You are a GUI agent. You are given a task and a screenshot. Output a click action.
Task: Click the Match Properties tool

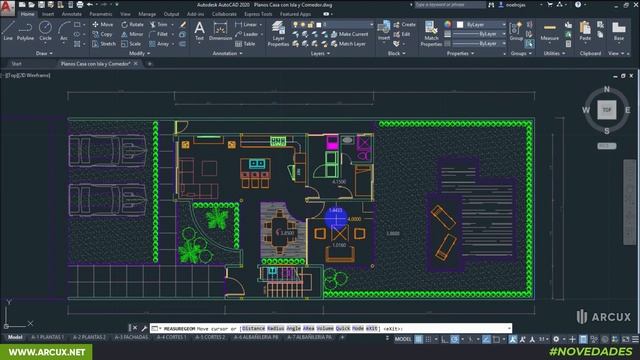(431, 33)
